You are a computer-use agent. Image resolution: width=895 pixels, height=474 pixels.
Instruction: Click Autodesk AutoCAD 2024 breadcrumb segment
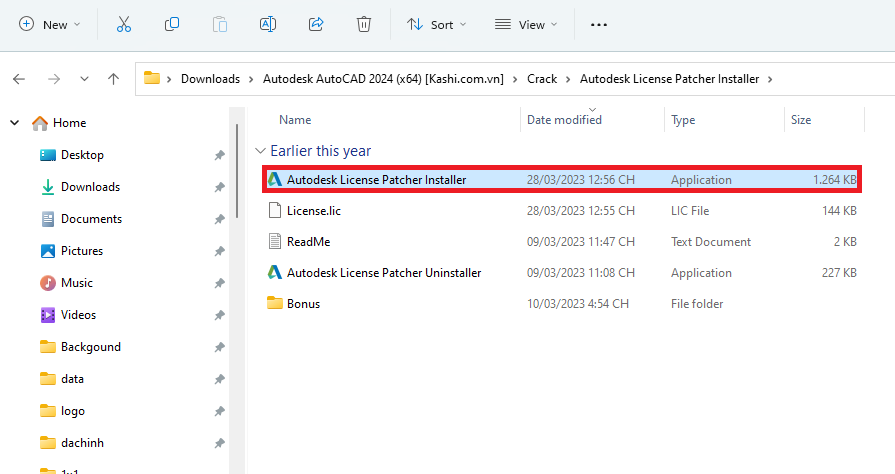click(x=383, y=79)
